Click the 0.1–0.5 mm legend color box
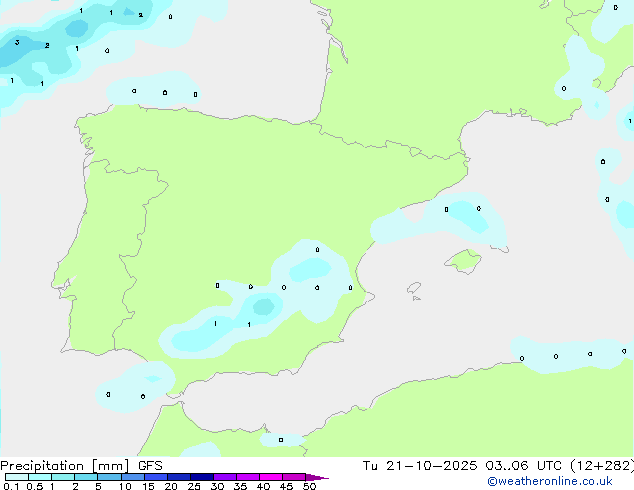634x490 pixels. coord(17,477)
